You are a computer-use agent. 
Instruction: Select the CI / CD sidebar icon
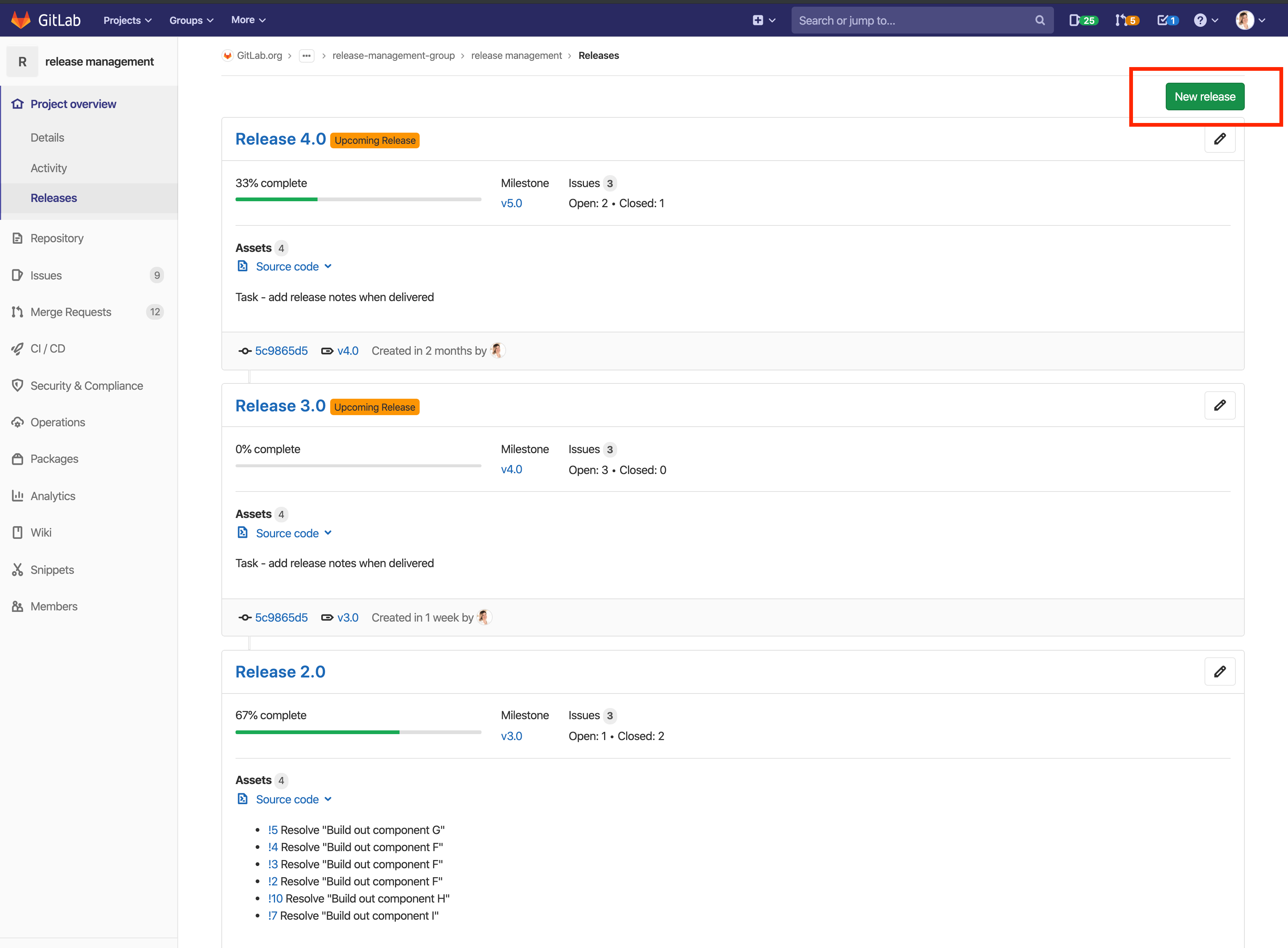click(x=18, y=348)
